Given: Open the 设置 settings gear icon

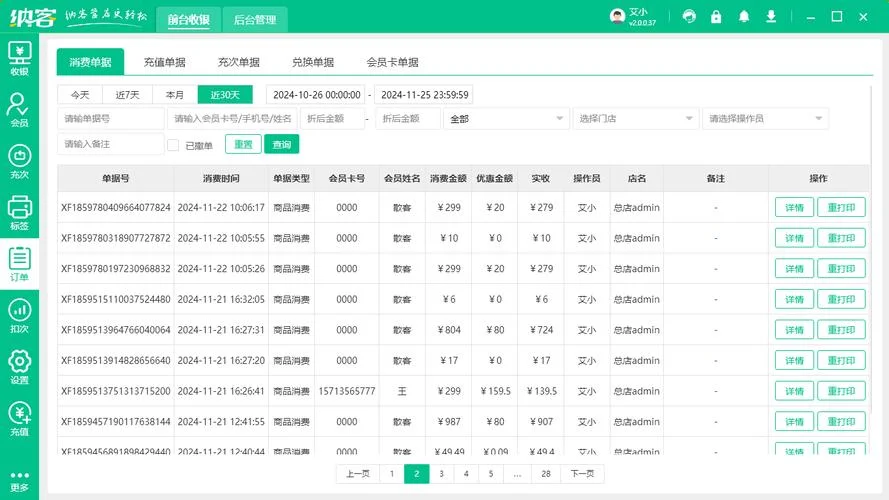Looking at the screenshot, I should tap(19, 367).
